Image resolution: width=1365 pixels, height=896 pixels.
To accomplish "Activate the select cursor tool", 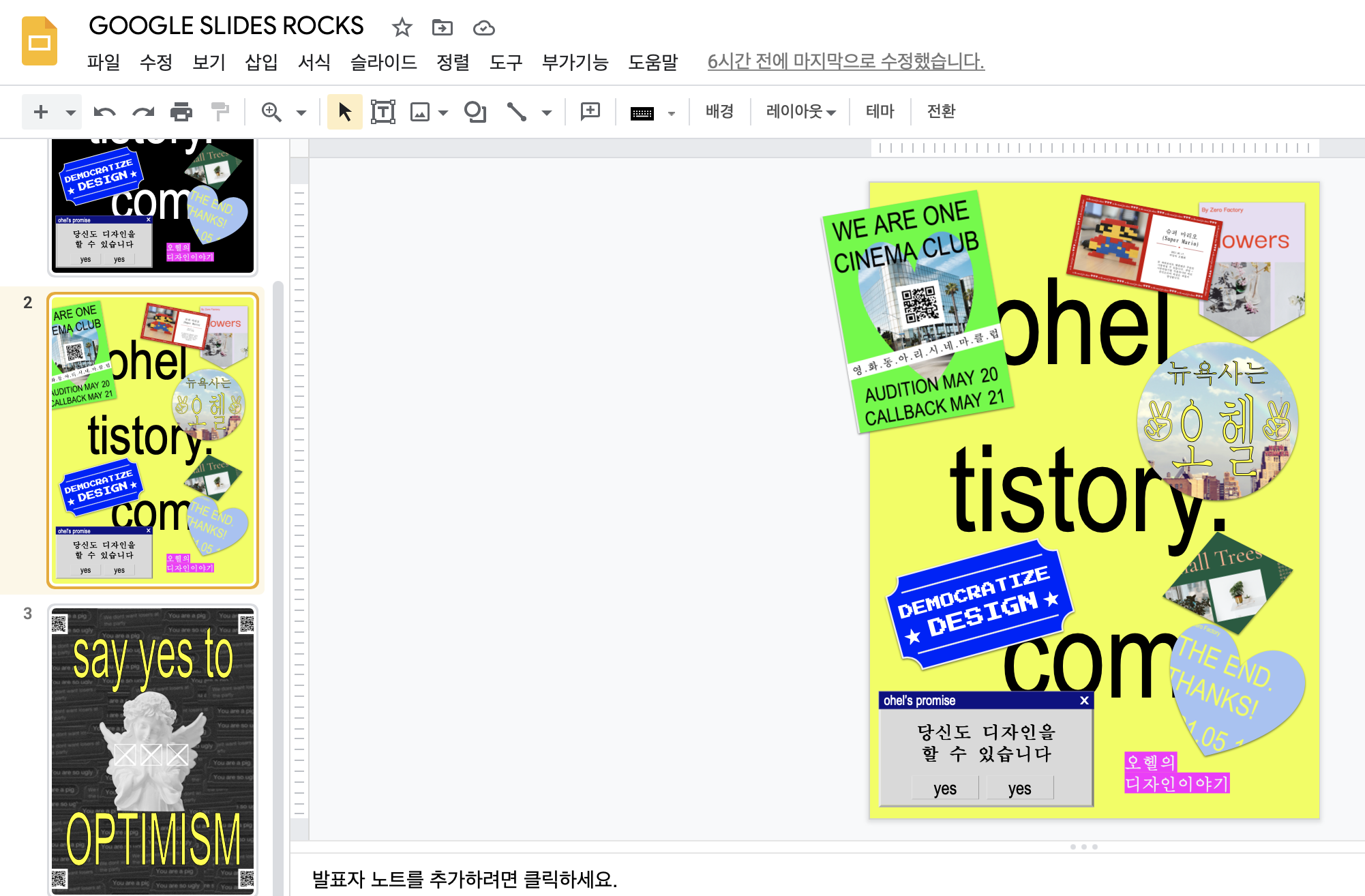I will click(345, 112).
